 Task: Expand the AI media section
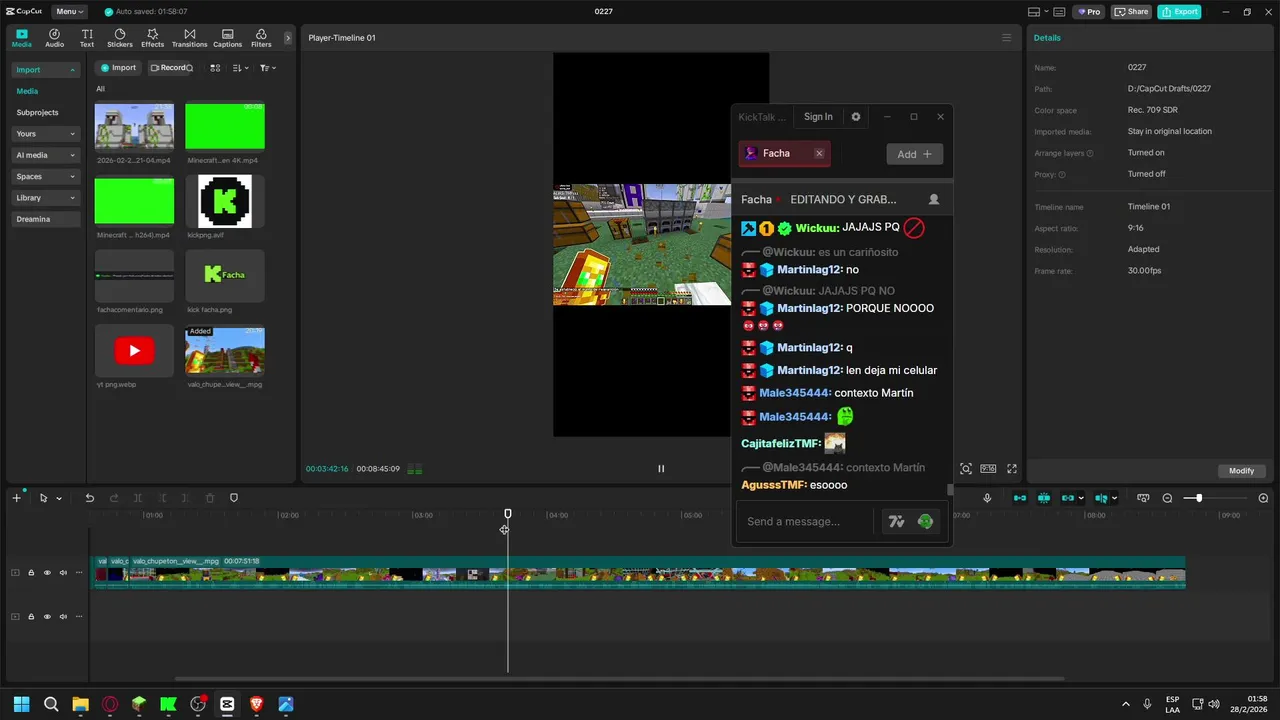(x=45, y=155)
